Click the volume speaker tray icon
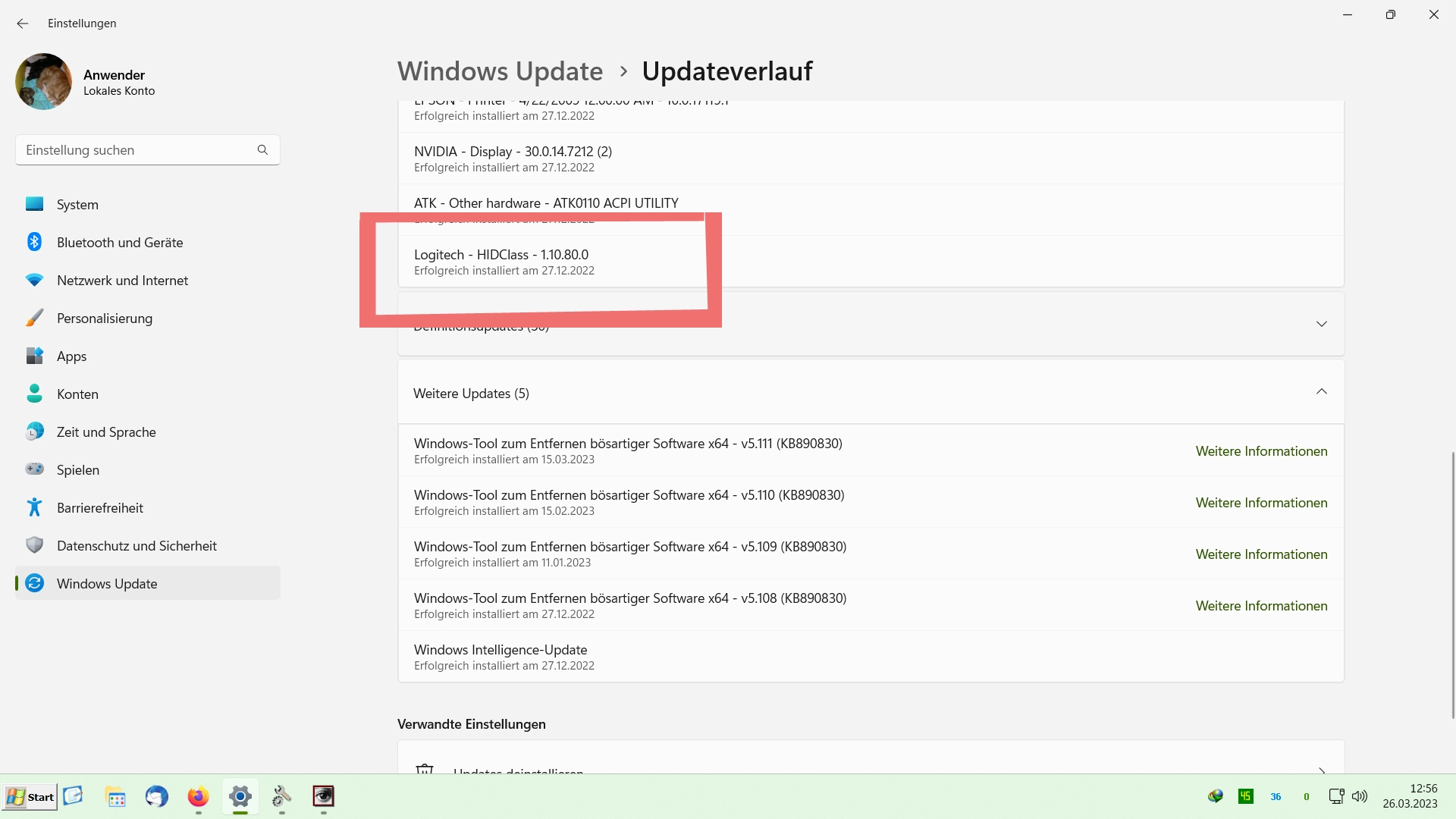This screenshot has width=1456, height=819. pyautogui.click(x=1360, y=796)
